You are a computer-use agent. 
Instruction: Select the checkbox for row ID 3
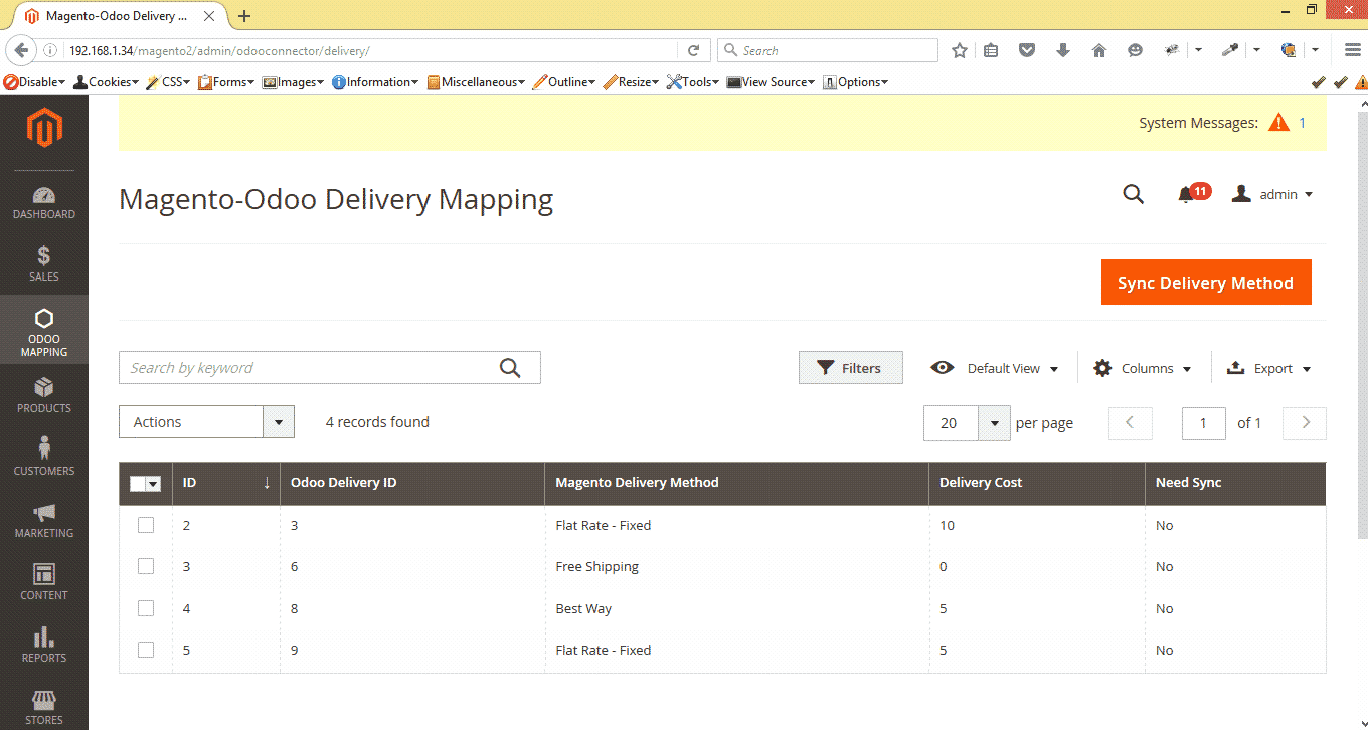click(x=146, y=566)
